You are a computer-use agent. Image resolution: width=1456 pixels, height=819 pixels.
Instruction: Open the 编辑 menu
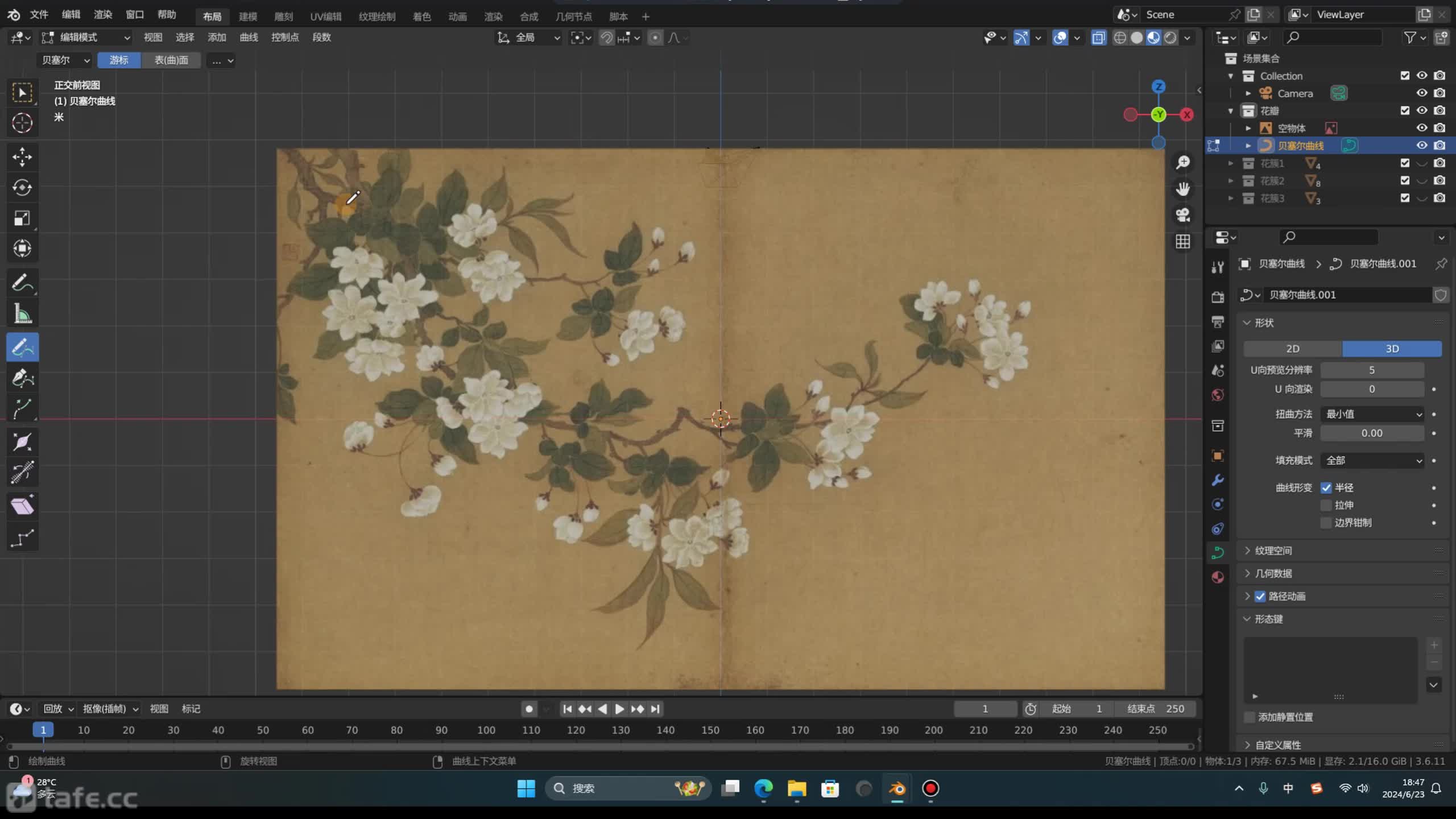[x=71, y=15]
